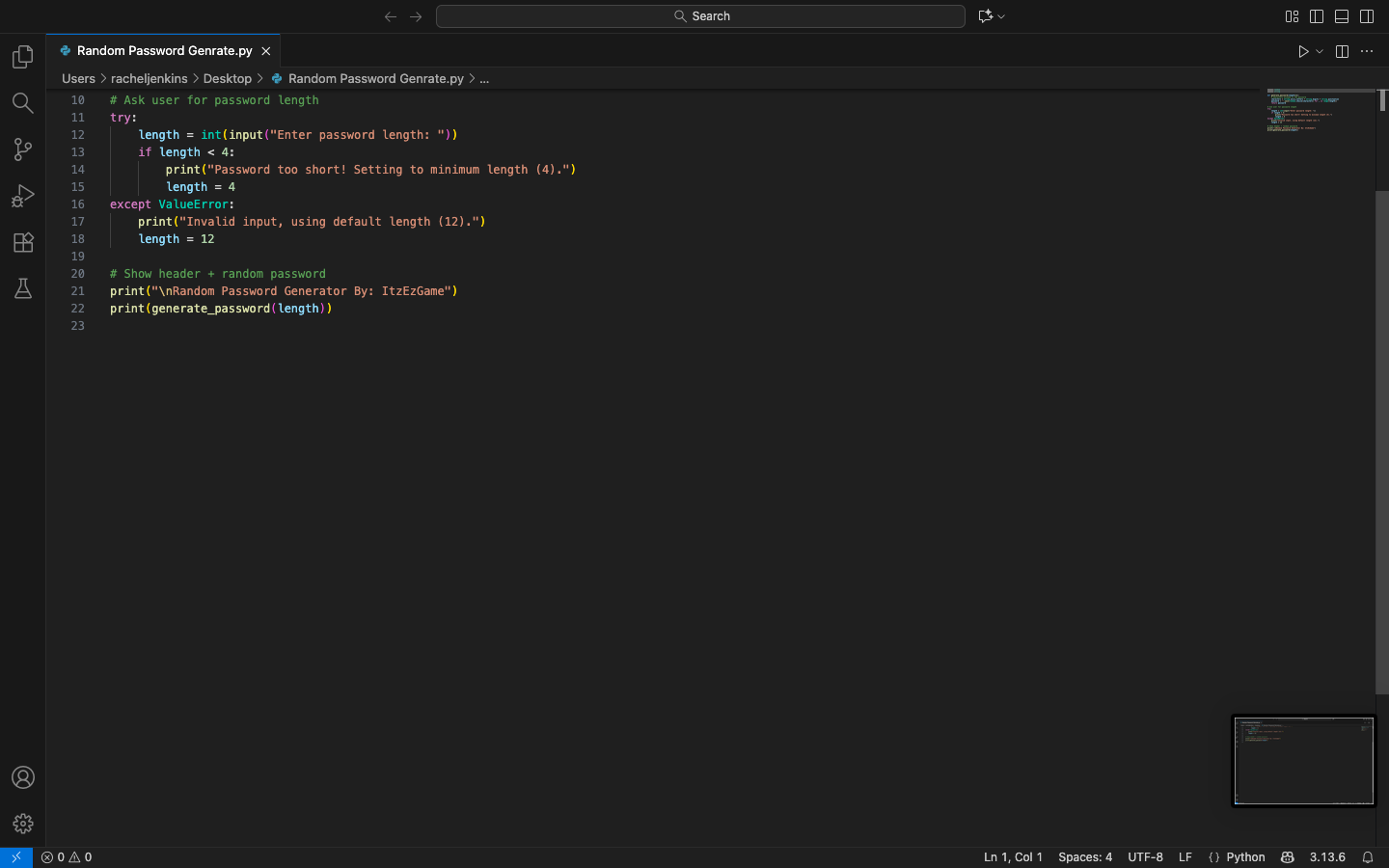
Task: Open the Copilot chat dropdown chevron
Action: (1001, 16)
